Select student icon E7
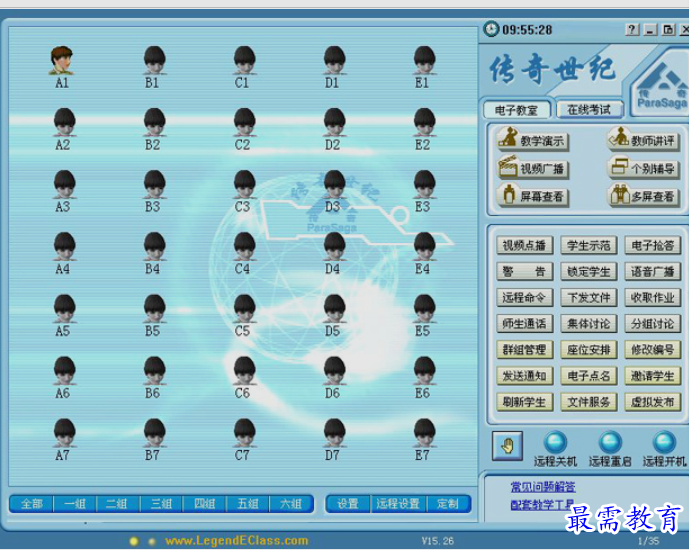Image resolution: width=689 pixels, height=550 pixels. 424,433
